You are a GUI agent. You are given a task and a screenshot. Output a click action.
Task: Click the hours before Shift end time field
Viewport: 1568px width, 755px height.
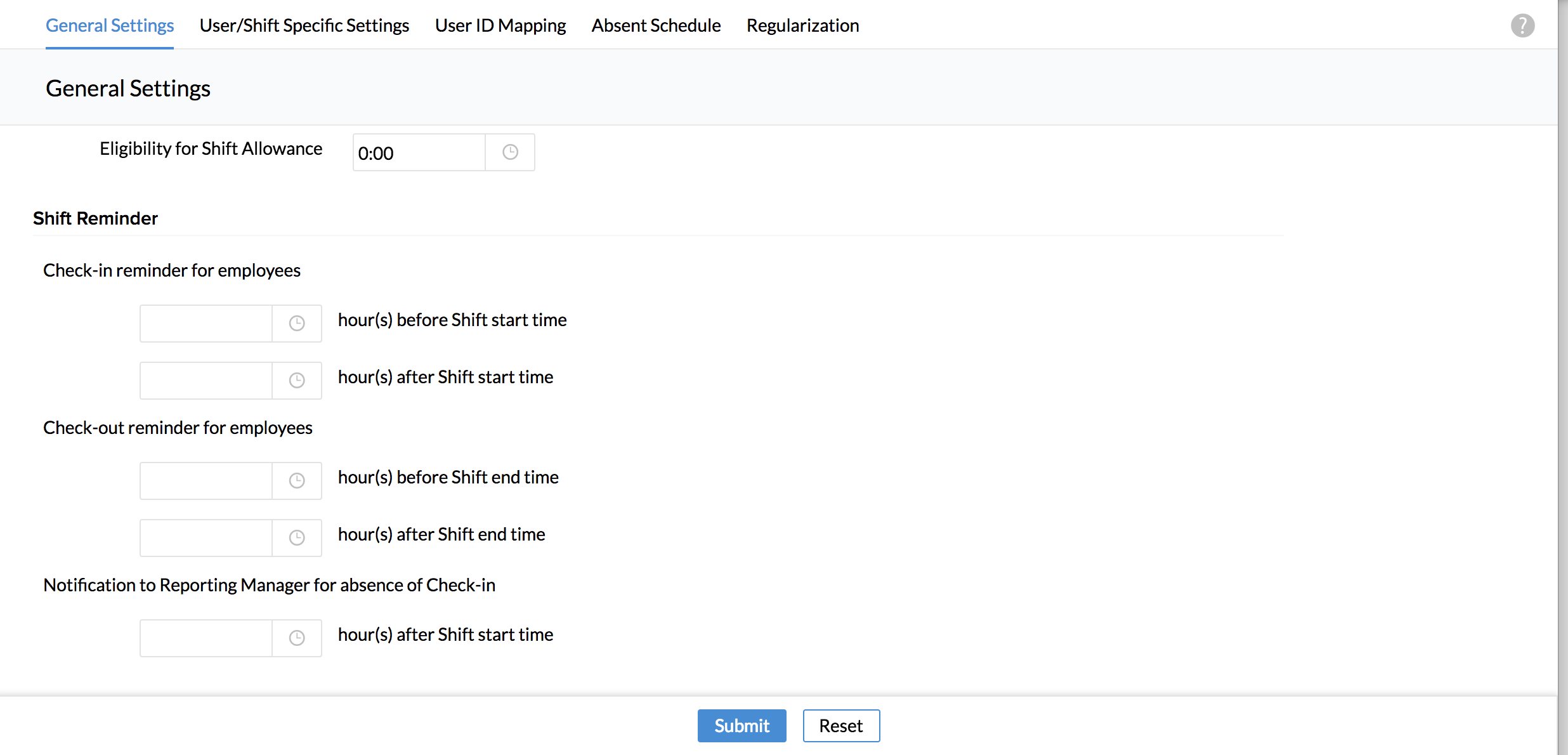click(x=206, y=481)
